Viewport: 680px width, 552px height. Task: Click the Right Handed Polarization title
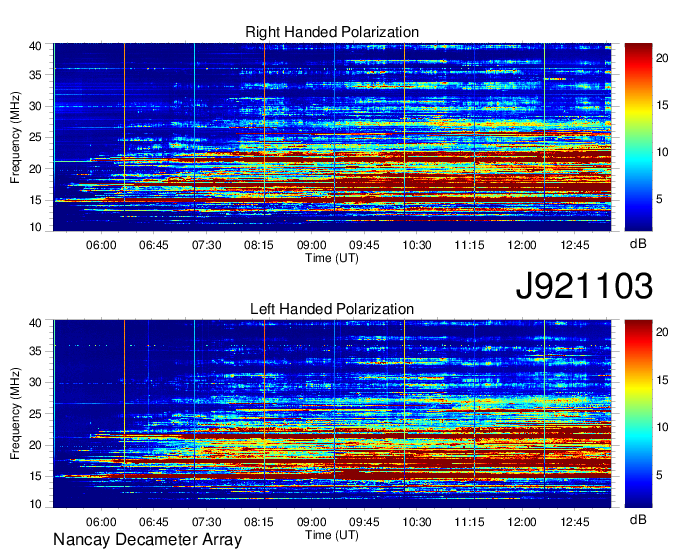point(332,32)
